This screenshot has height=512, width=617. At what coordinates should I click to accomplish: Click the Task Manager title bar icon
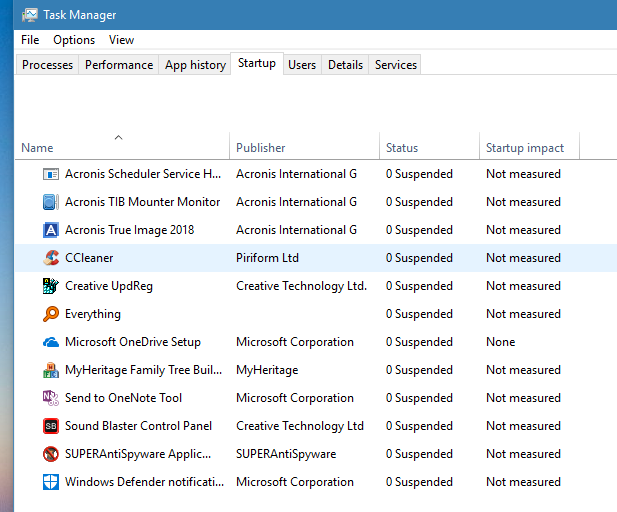30,15
